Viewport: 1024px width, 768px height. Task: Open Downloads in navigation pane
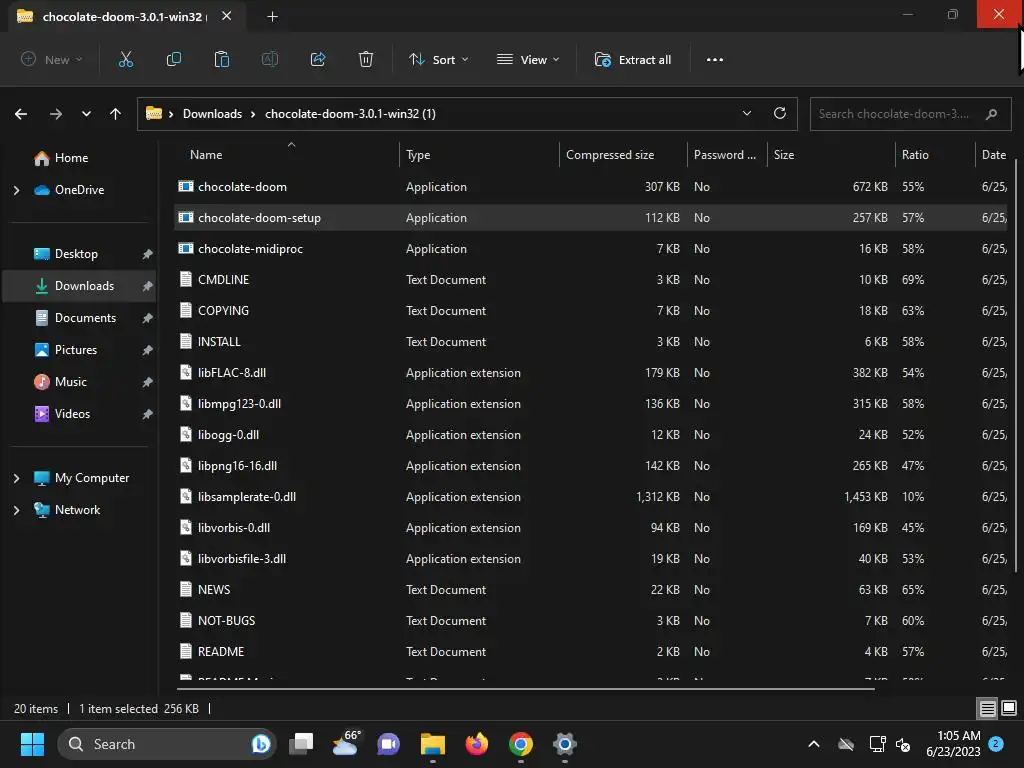79,286
